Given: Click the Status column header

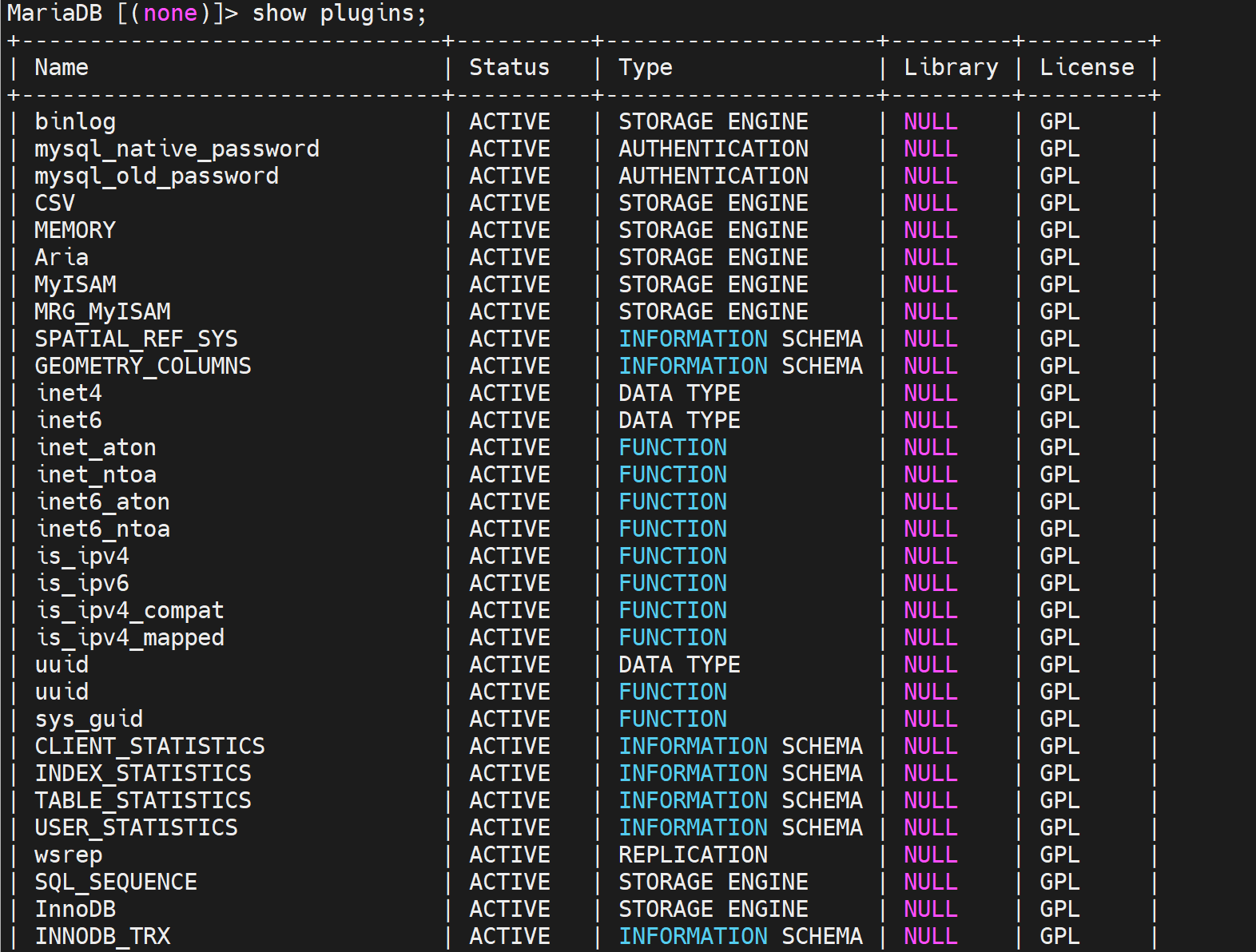Looking at the screenshot, I should 509,68.
